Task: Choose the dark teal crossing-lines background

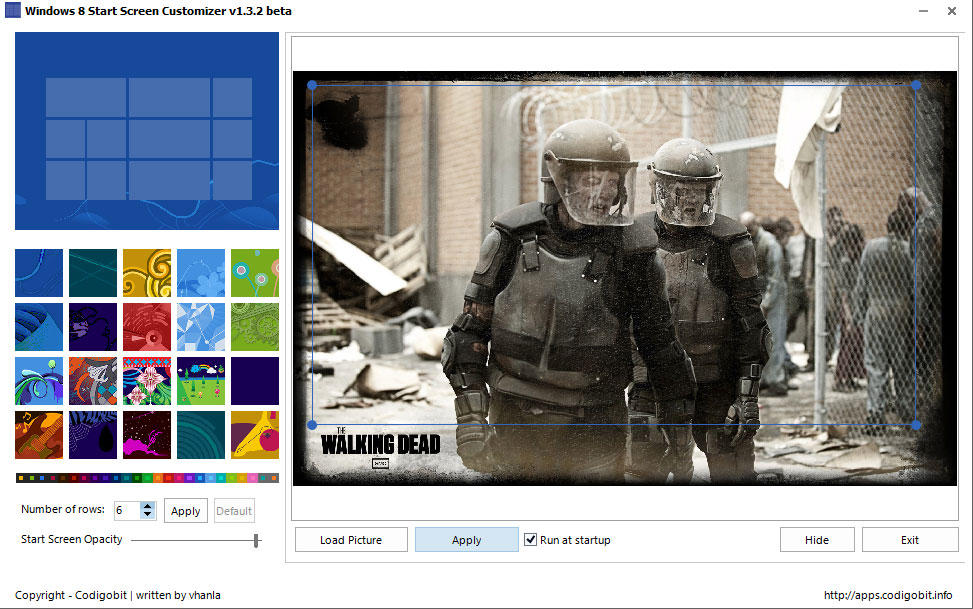Action: point(92,273)
